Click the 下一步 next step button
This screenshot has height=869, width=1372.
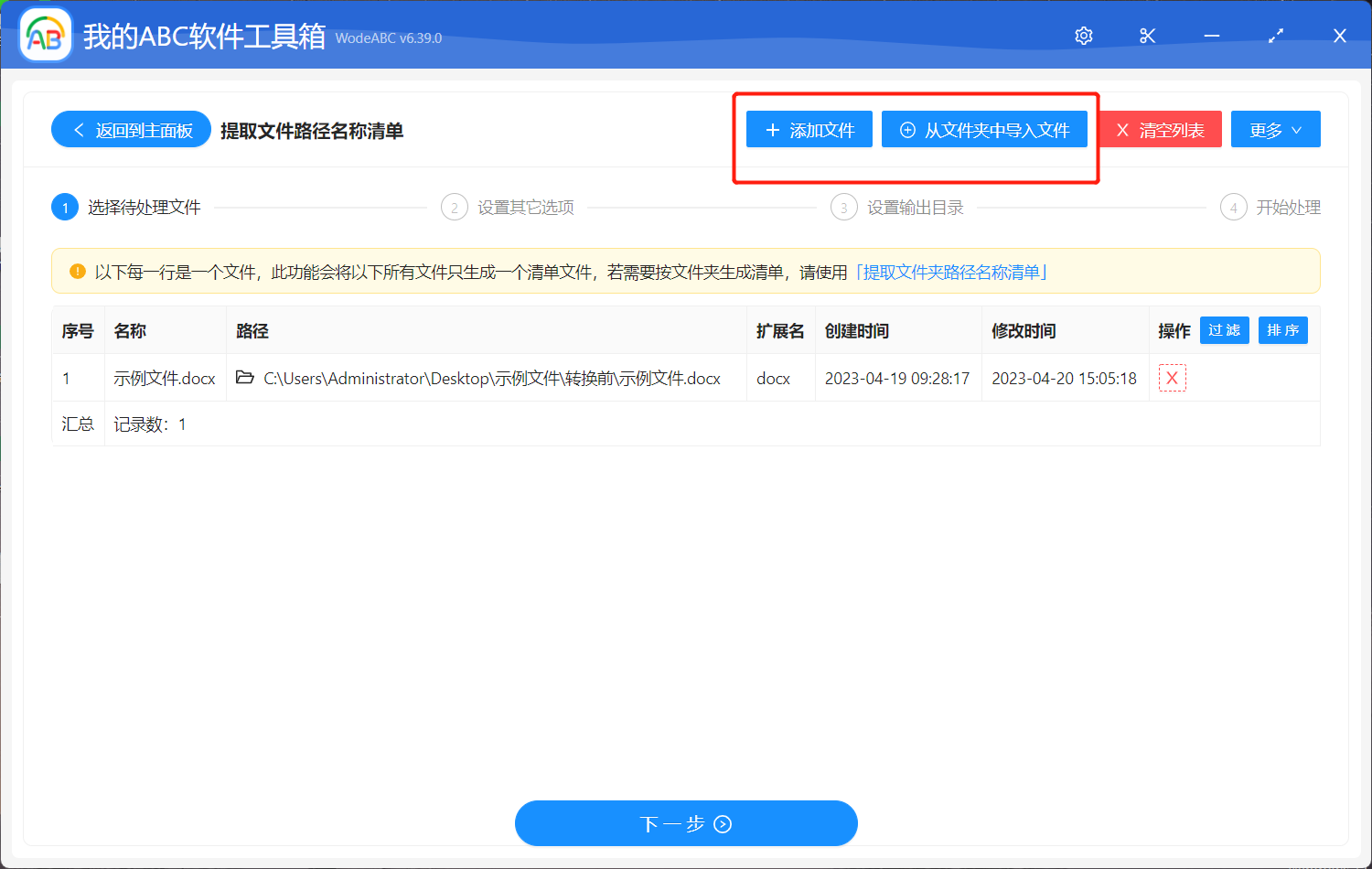coord(686,822)
